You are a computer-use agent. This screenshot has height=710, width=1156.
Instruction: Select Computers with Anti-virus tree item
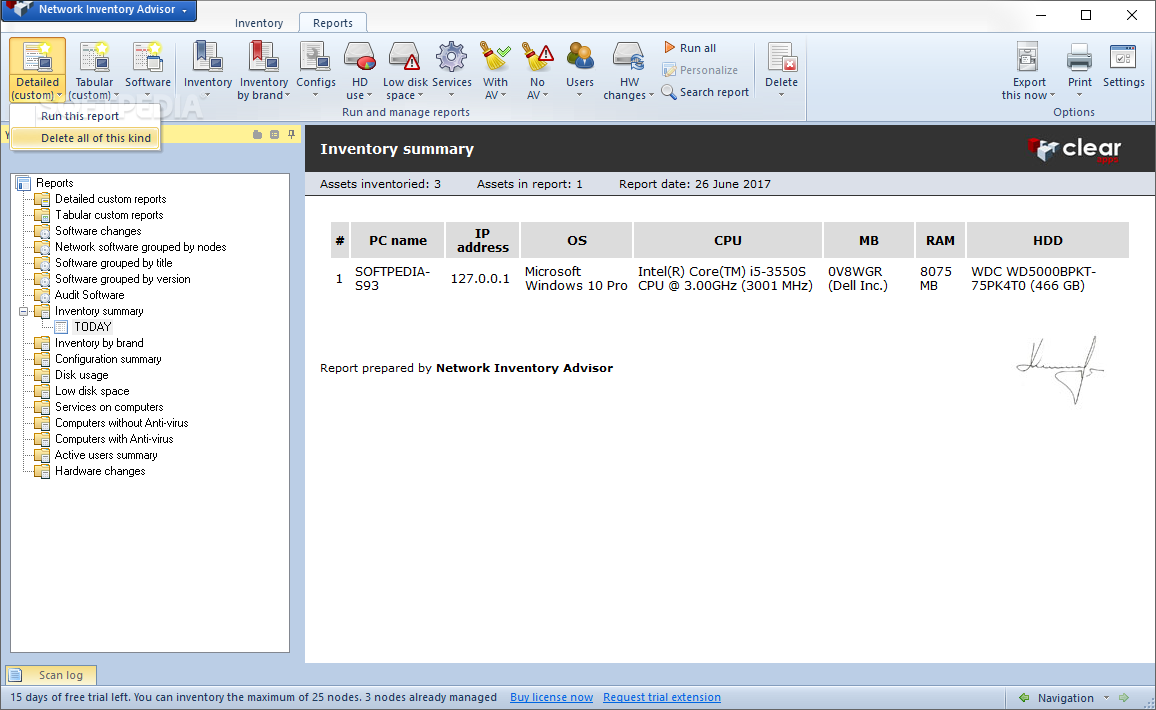coord(114,439)
